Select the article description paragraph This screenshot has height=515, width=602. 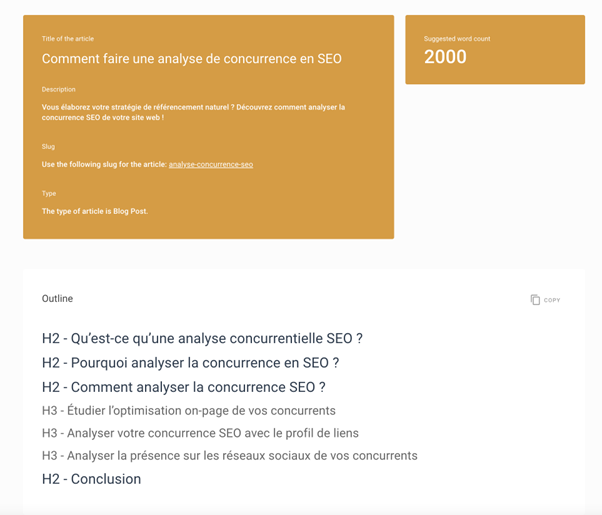(194, 112)
